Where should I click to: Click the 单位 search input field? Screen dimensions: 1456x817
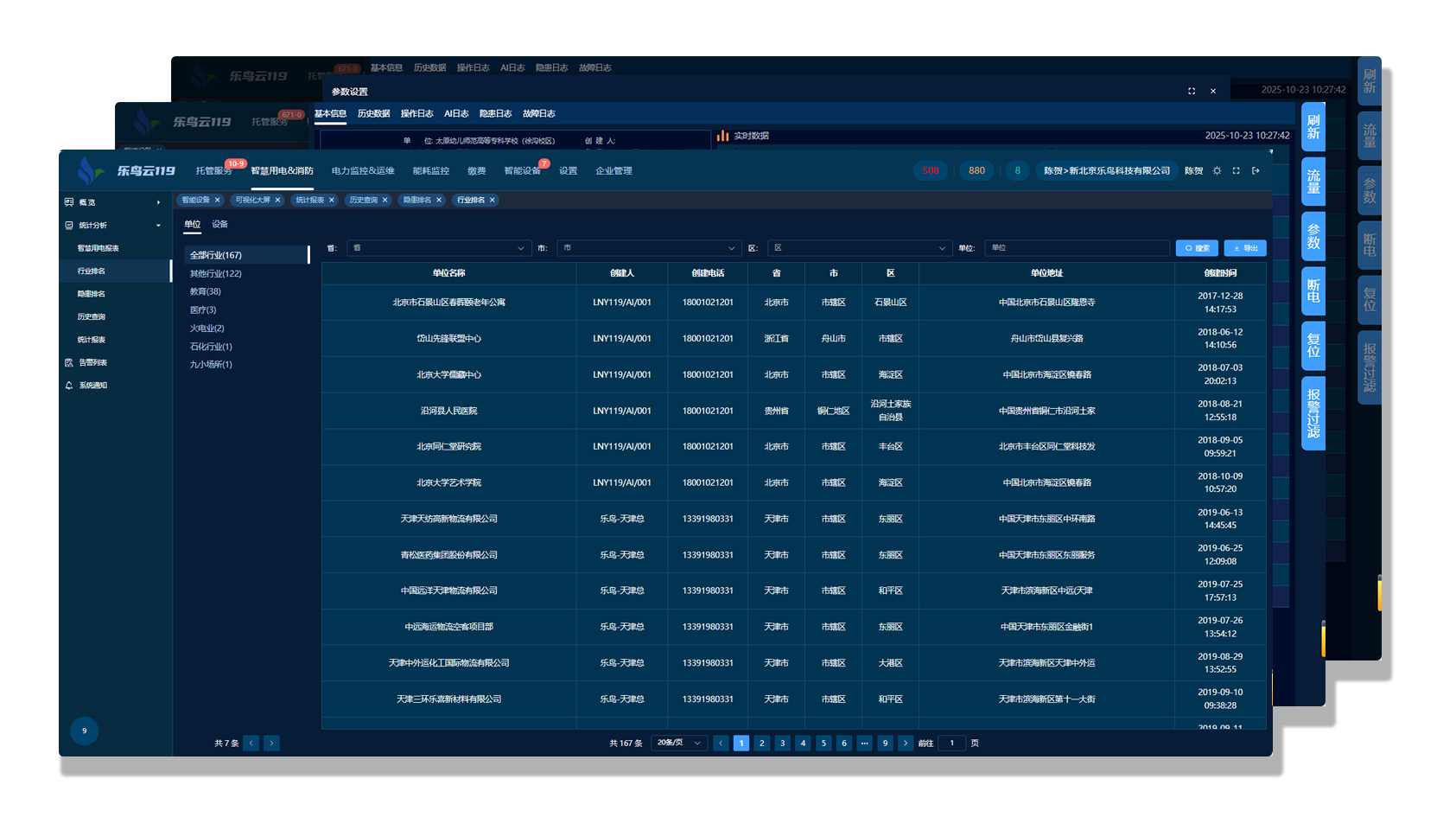(1076, 248)
